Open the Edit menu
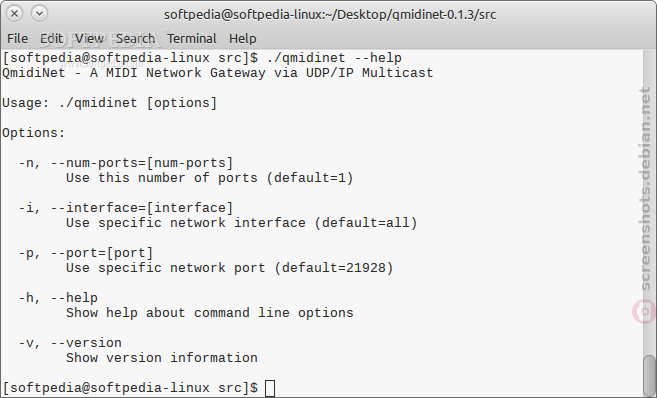The image size is (657, 398). click(x=51, y=39)
